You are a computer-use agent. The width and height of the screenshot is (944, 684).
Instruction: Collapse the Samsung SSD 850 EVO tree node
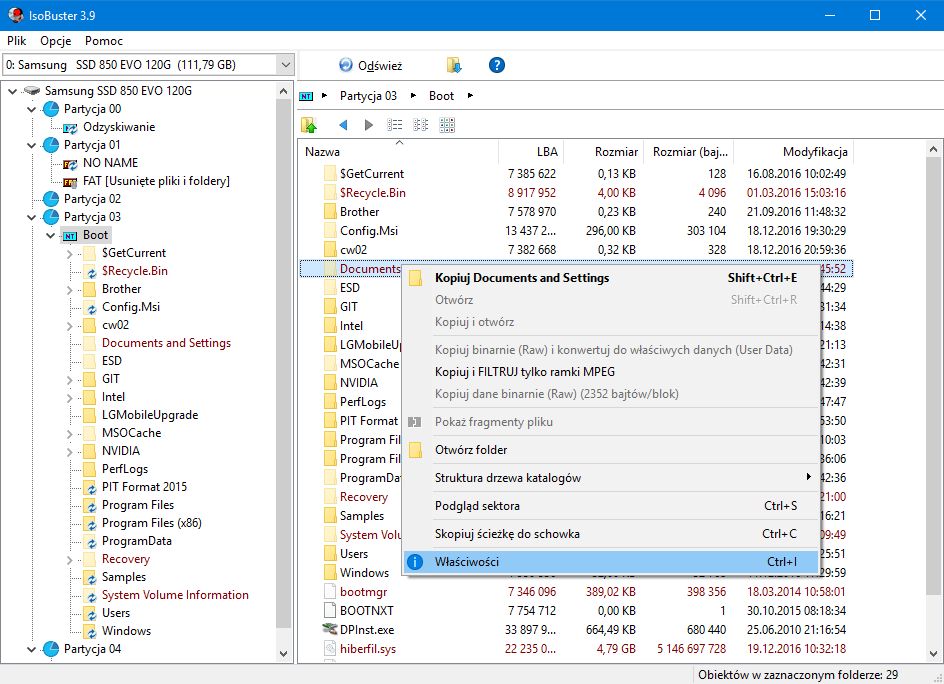13,92
